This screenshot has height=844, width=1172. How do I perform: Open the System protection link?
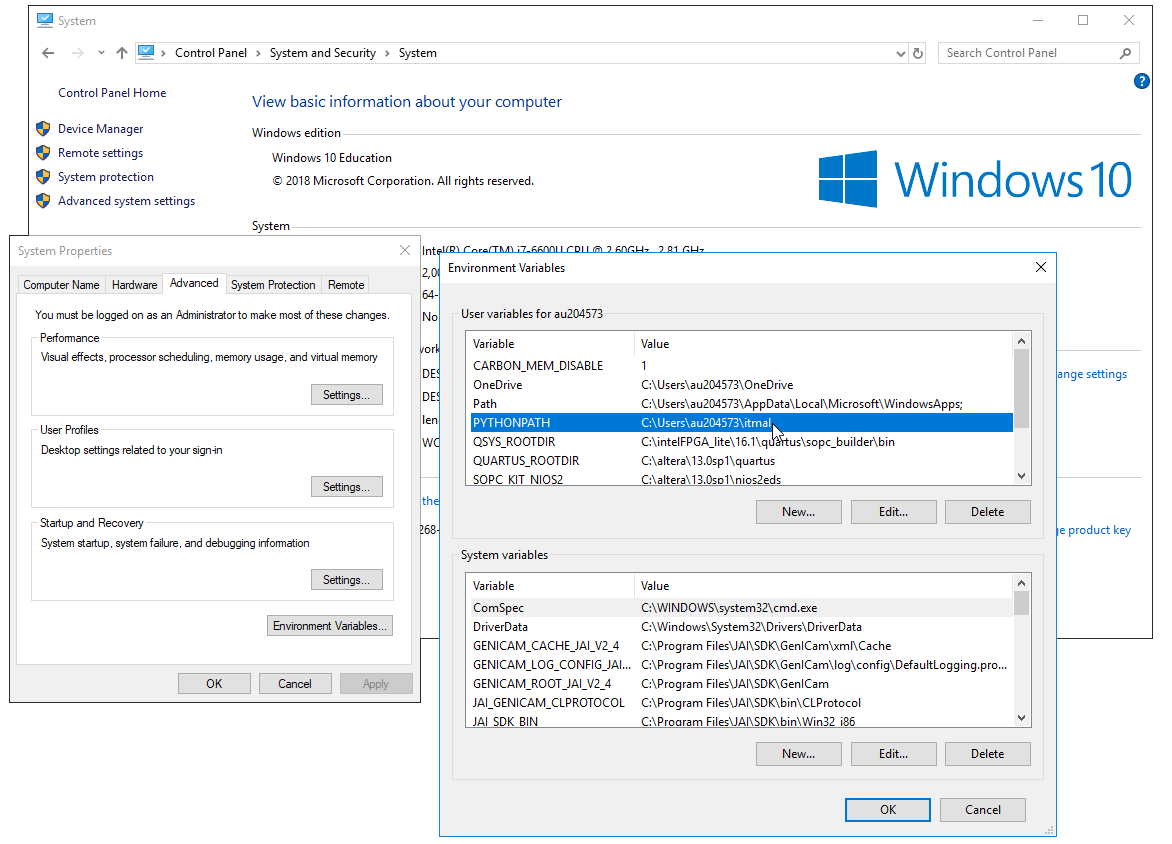106,177
